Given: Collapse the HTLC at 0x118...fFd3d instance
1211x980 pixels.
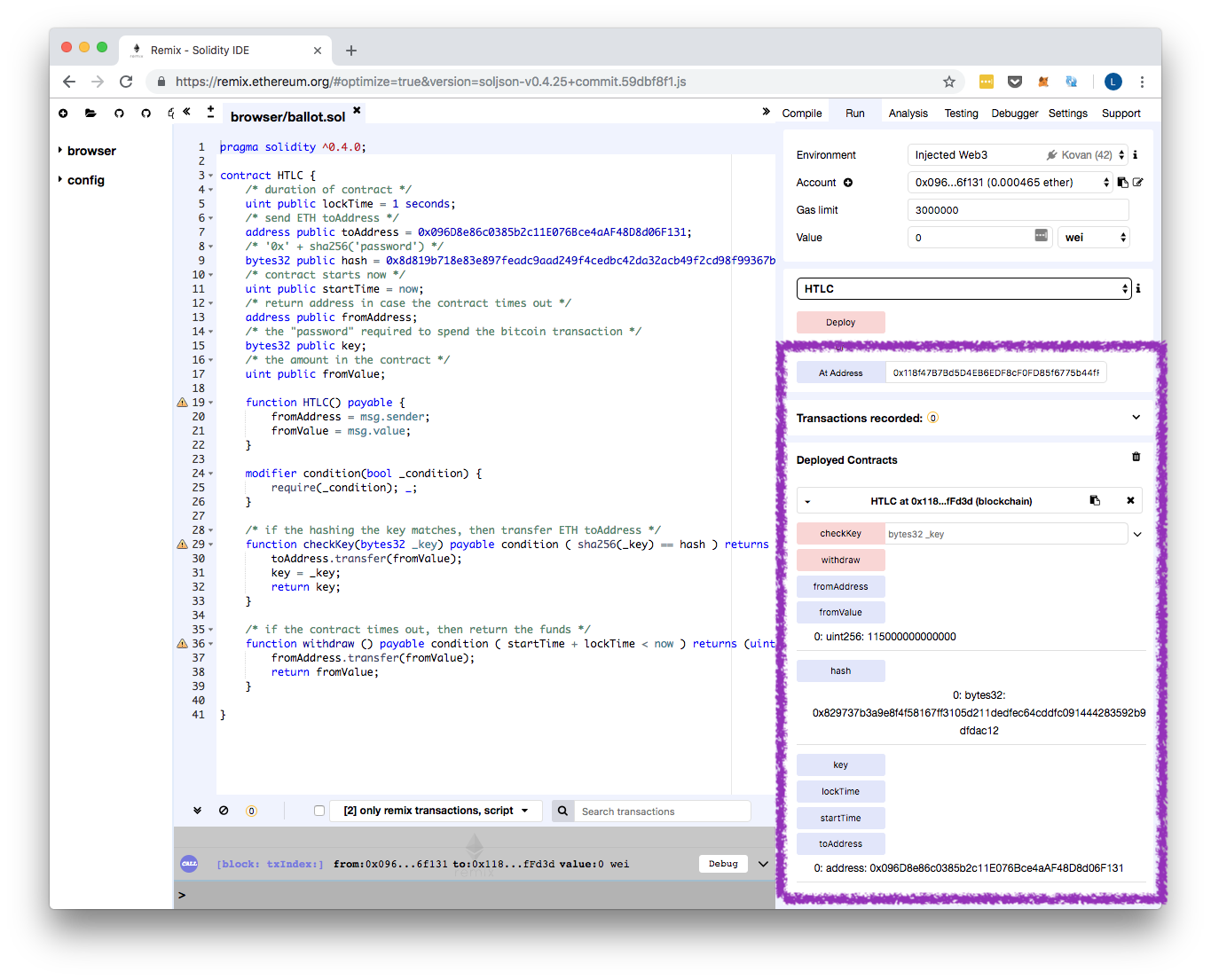Looking at the screenshot, I should (x=807, y=502).
